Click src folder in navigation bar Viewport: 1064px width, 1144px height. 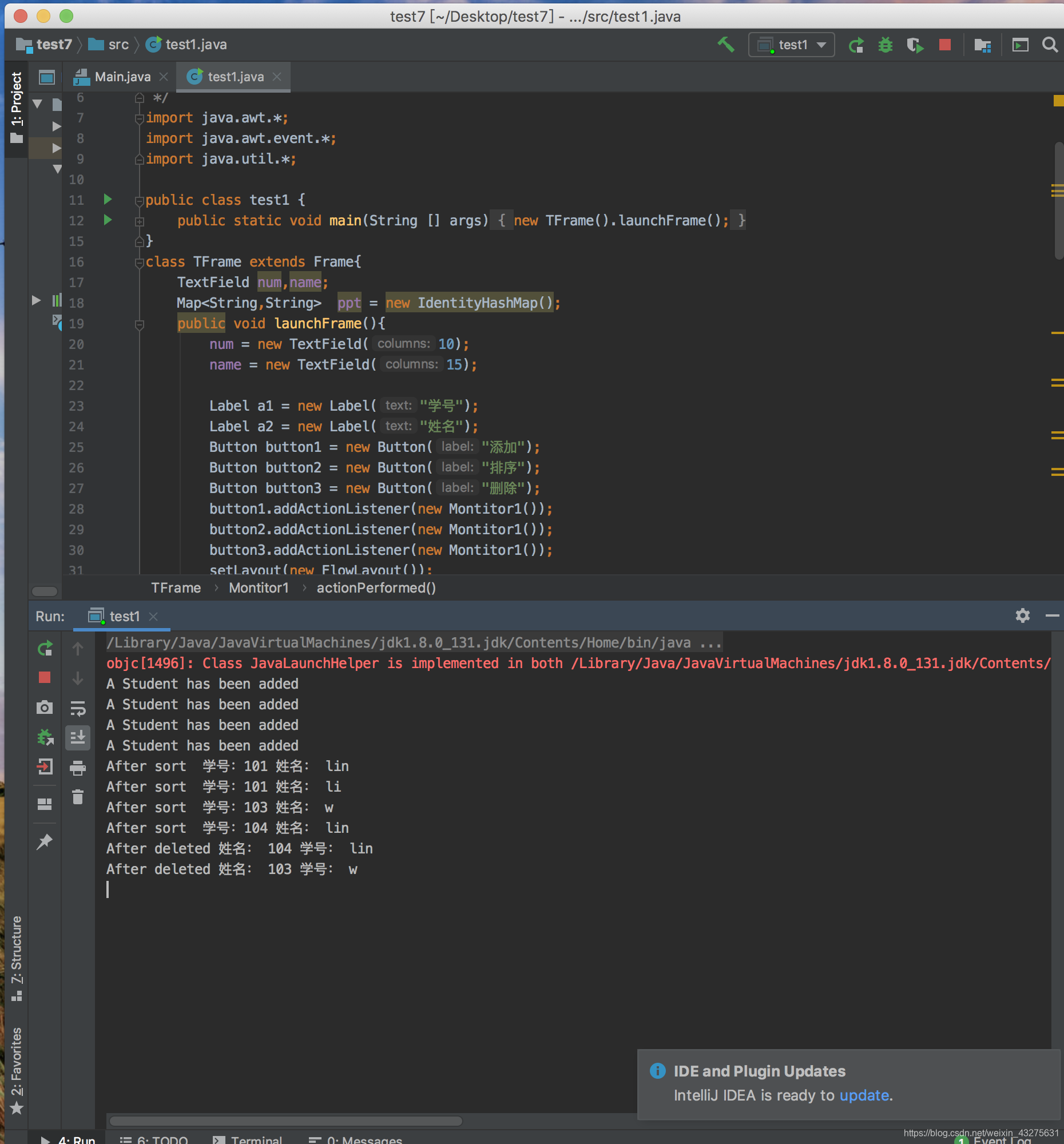pyautogui.click(x=109, y=44)
